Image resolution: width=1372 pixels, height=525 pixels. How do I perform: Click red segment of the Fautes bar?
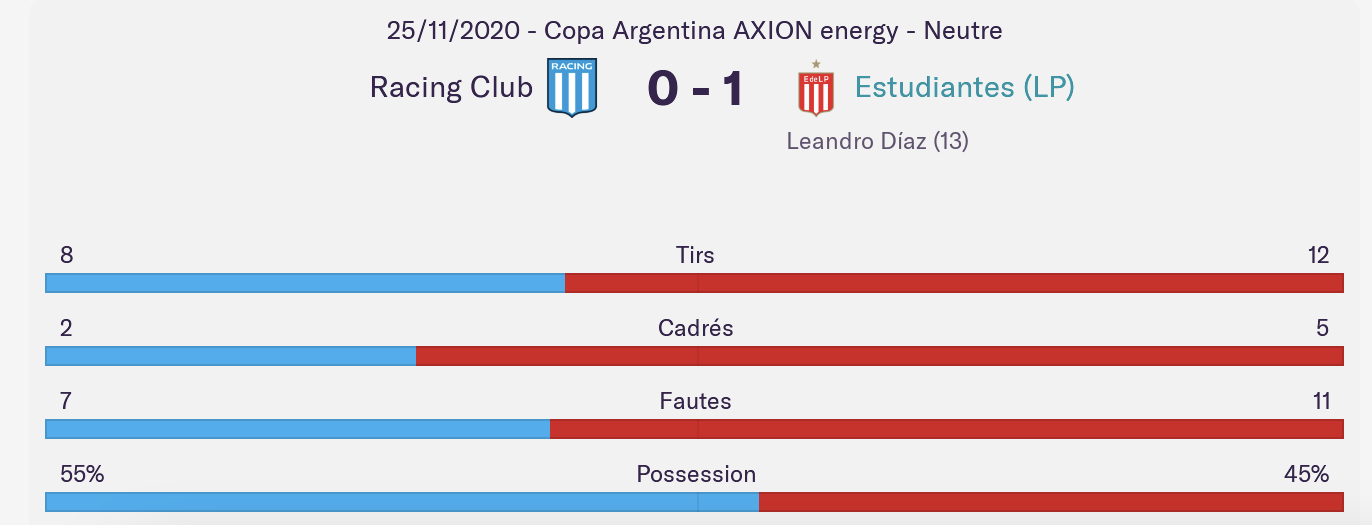[x=946, y=429]
